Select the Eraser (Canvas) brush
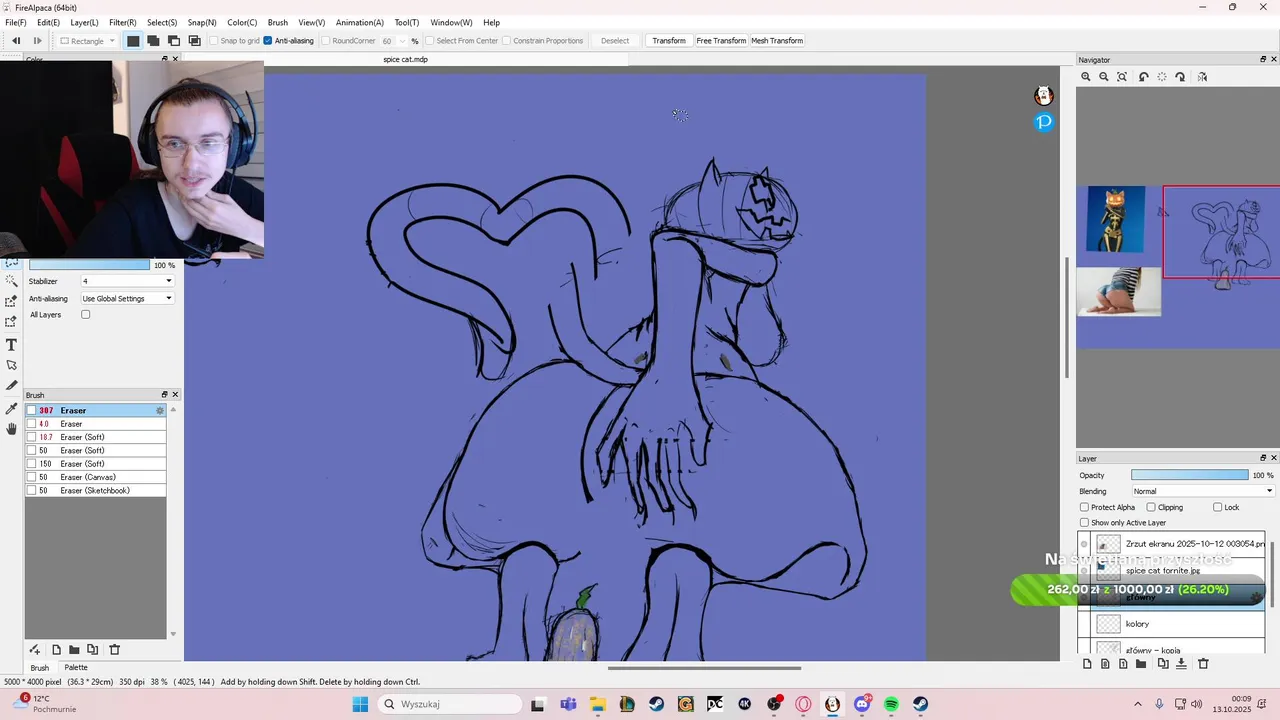This screenshot has height=720, width=1280. (x=96, y=477)
